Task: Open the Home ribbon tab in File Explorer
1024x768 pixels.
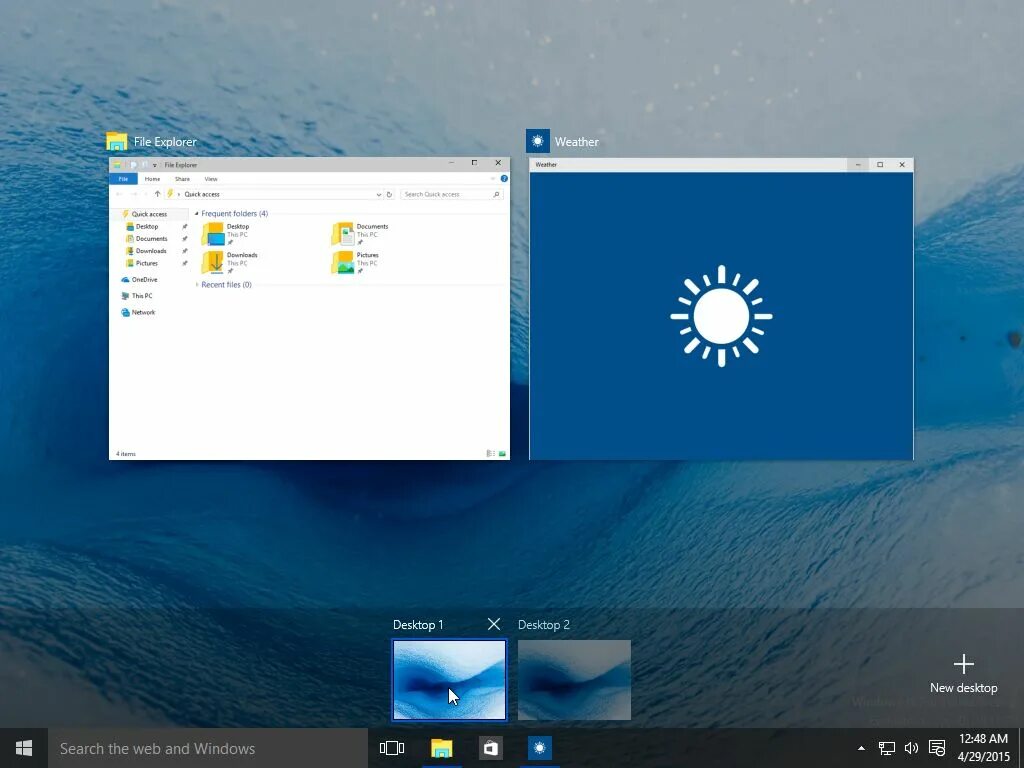Action: point(152,179)
